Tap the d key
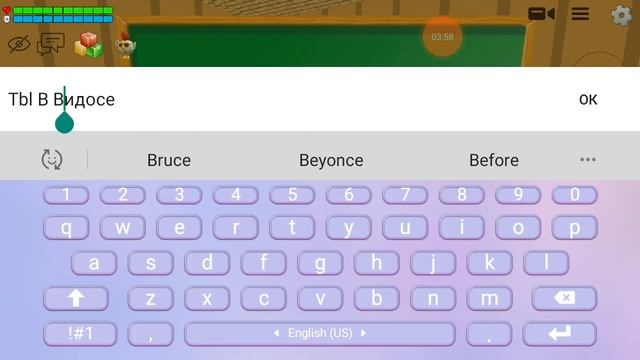640x360 pixels. (207, 263)
